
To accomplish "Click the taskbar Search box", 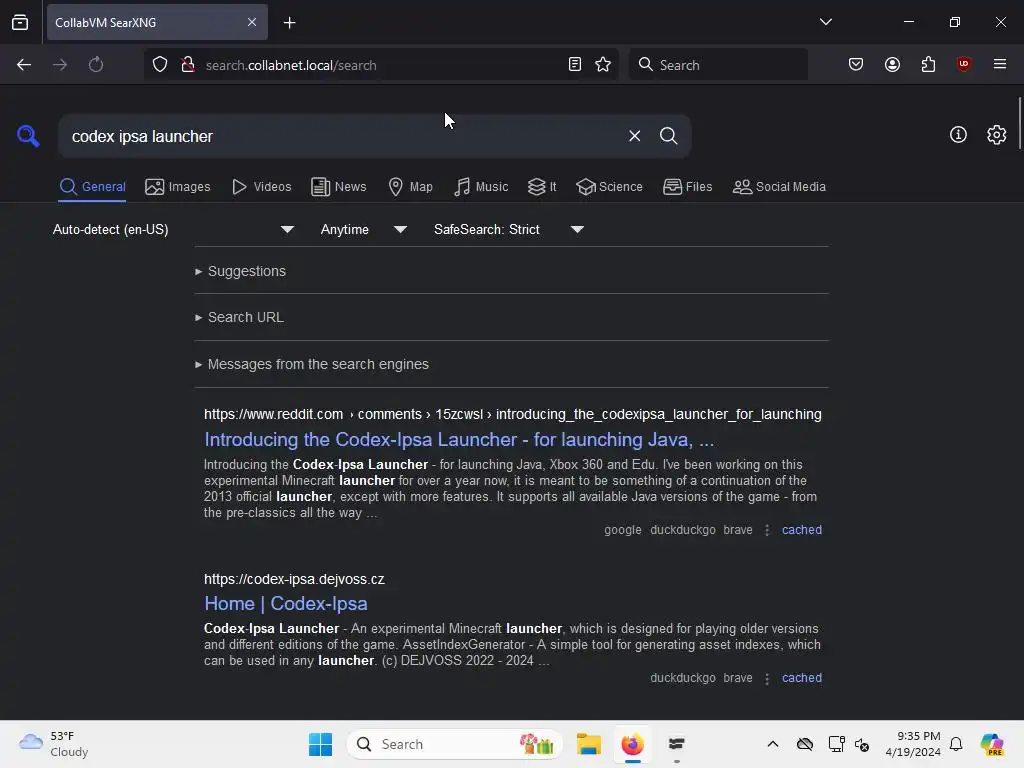I will [455, 744].
